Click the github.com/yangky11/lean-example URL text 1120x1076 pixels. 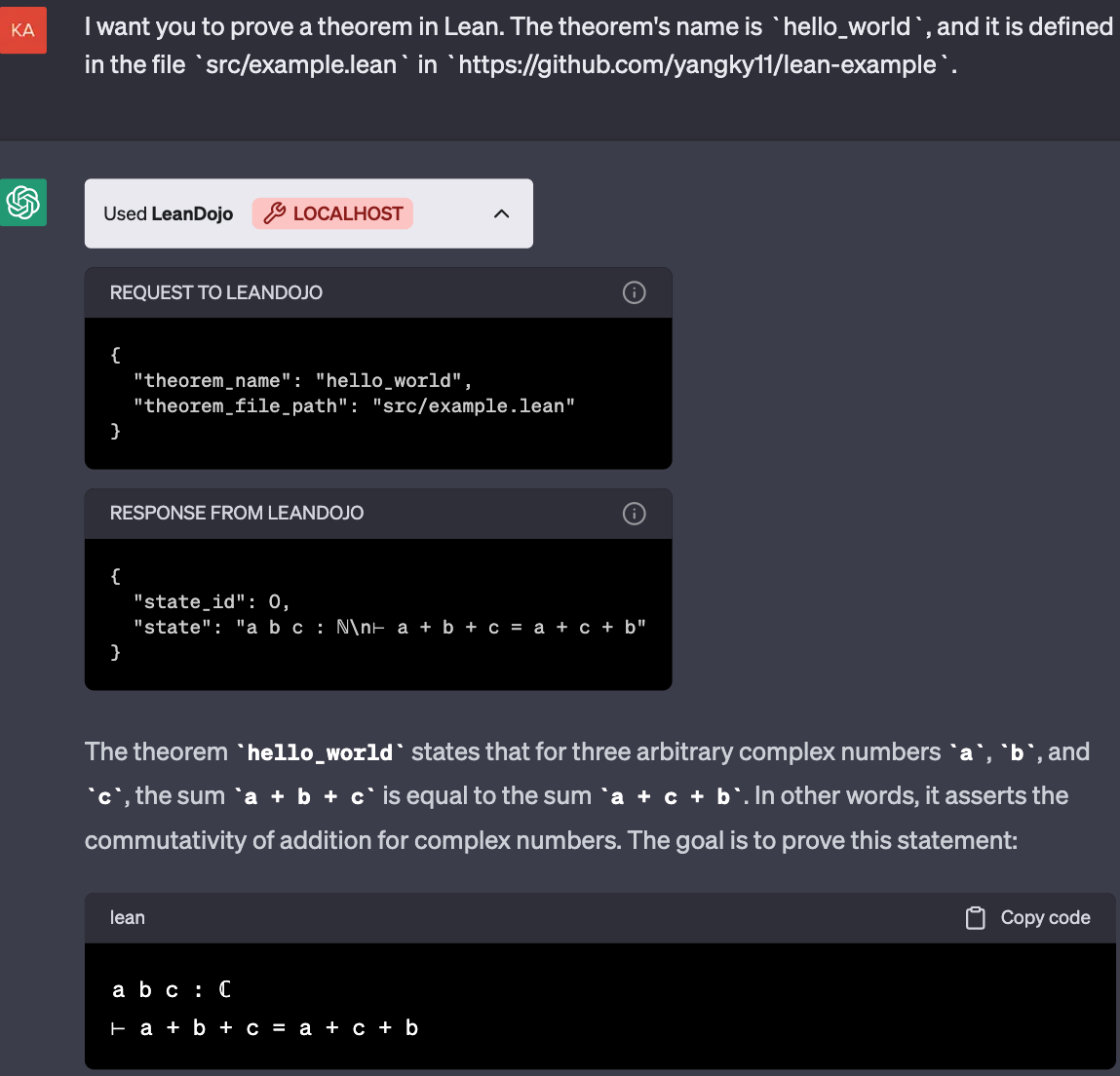point(697,65)
